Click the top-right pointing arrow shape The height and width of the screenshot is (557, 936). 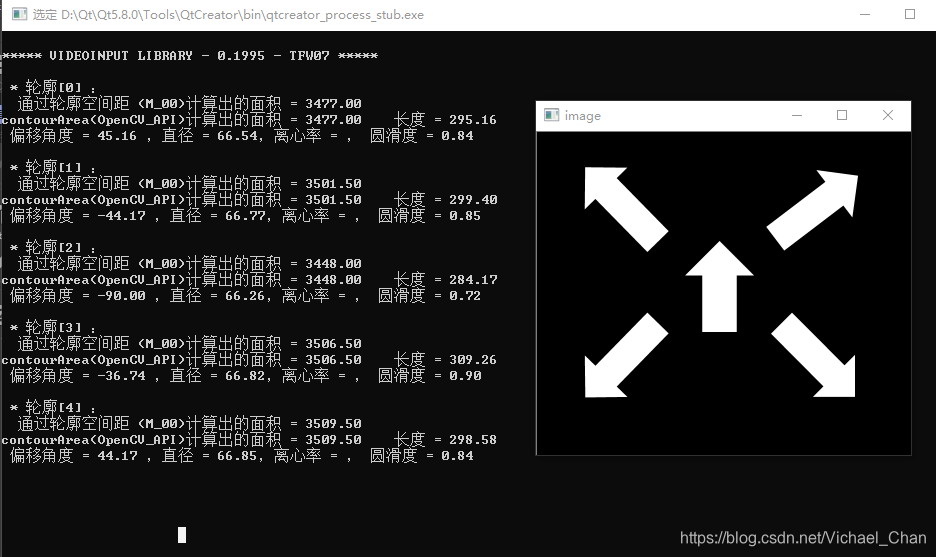tap(812, 210)
